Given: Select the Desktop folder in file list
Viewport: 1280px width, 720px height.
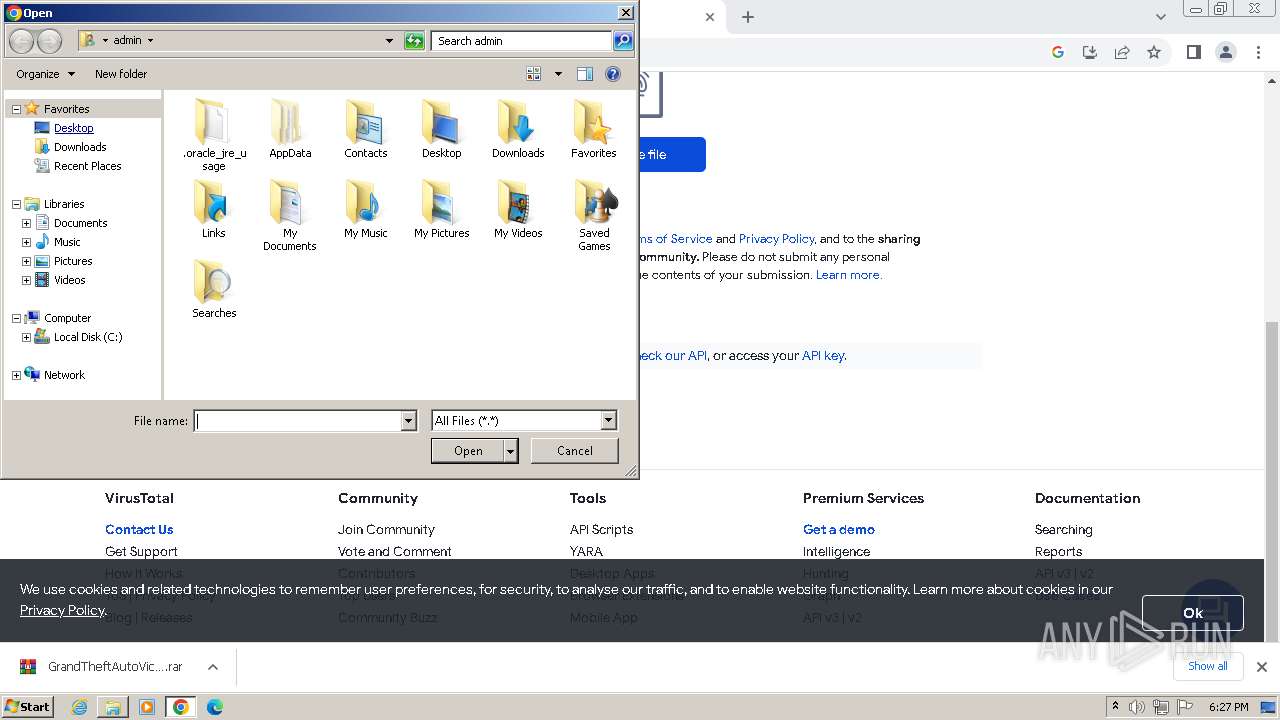Looking at the screenshot, I should pos(441,128).
